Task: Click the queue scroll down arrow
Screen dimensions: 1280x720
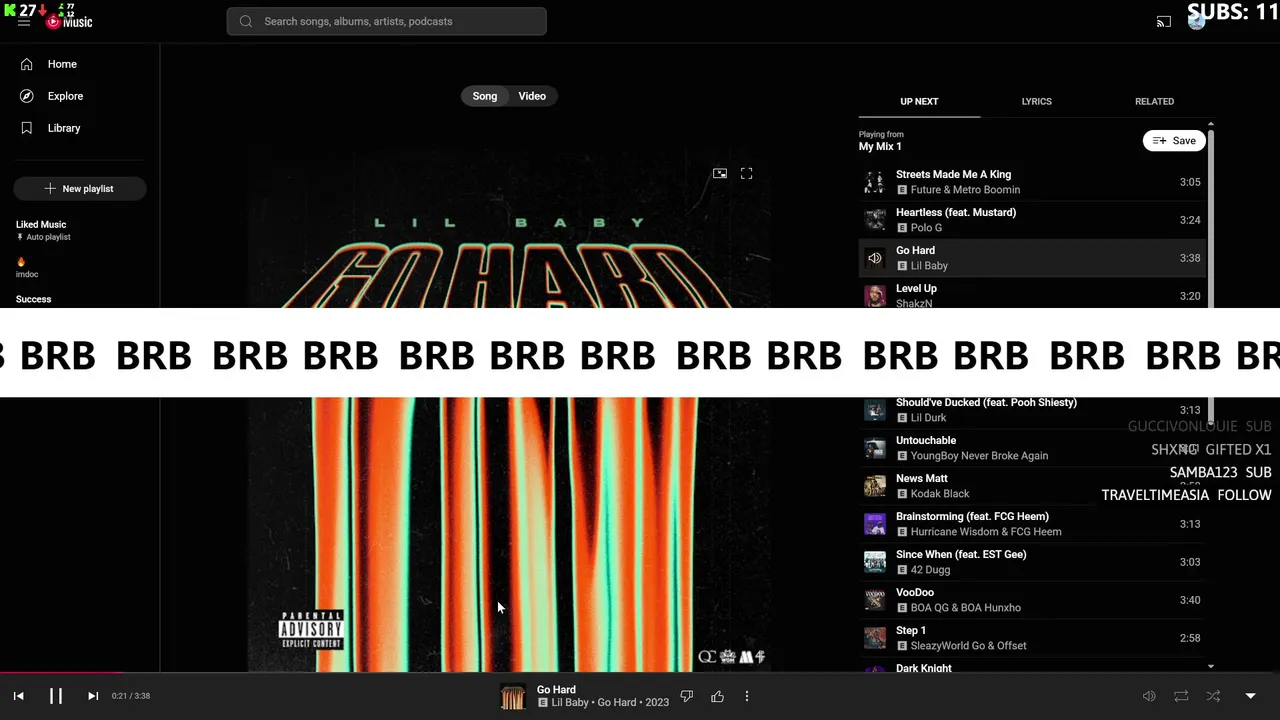Action: (x=1211, y=666)
